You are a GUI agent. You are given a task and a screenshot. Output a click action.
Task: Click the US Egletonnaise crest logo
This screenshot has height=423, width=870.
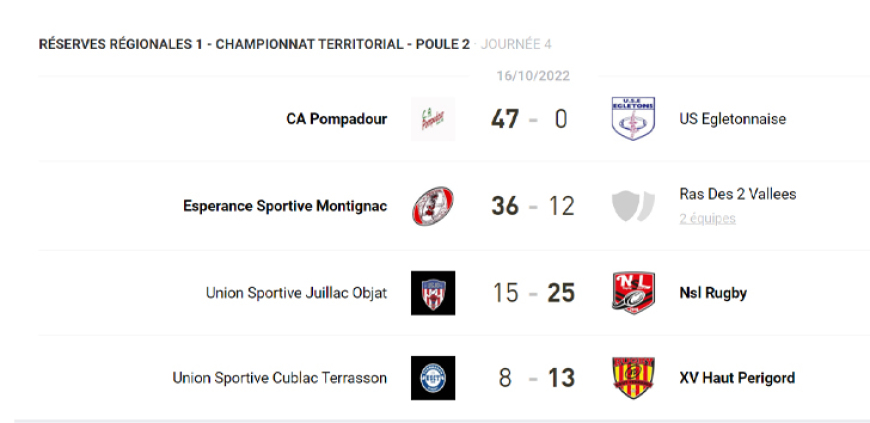(633, 119)
